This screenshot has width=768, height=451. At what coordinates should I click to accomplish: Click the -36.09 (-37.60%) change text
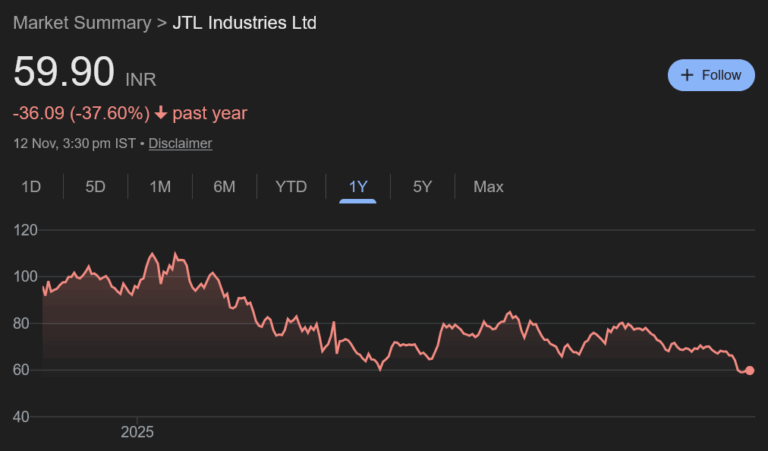(x=81, y=113)
